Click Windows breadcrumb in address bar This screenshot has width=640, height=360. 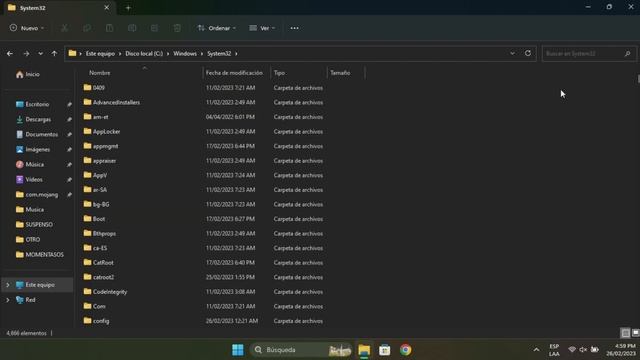coord(185,53)
